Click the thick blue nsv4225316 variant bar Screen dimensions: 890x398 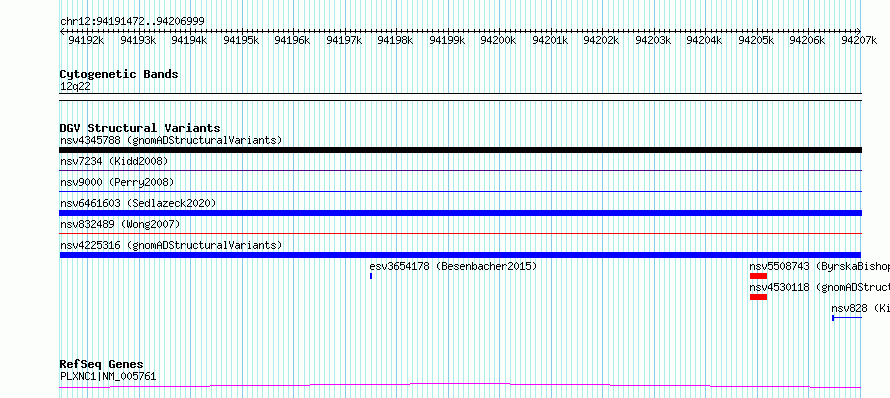[461, 255]
